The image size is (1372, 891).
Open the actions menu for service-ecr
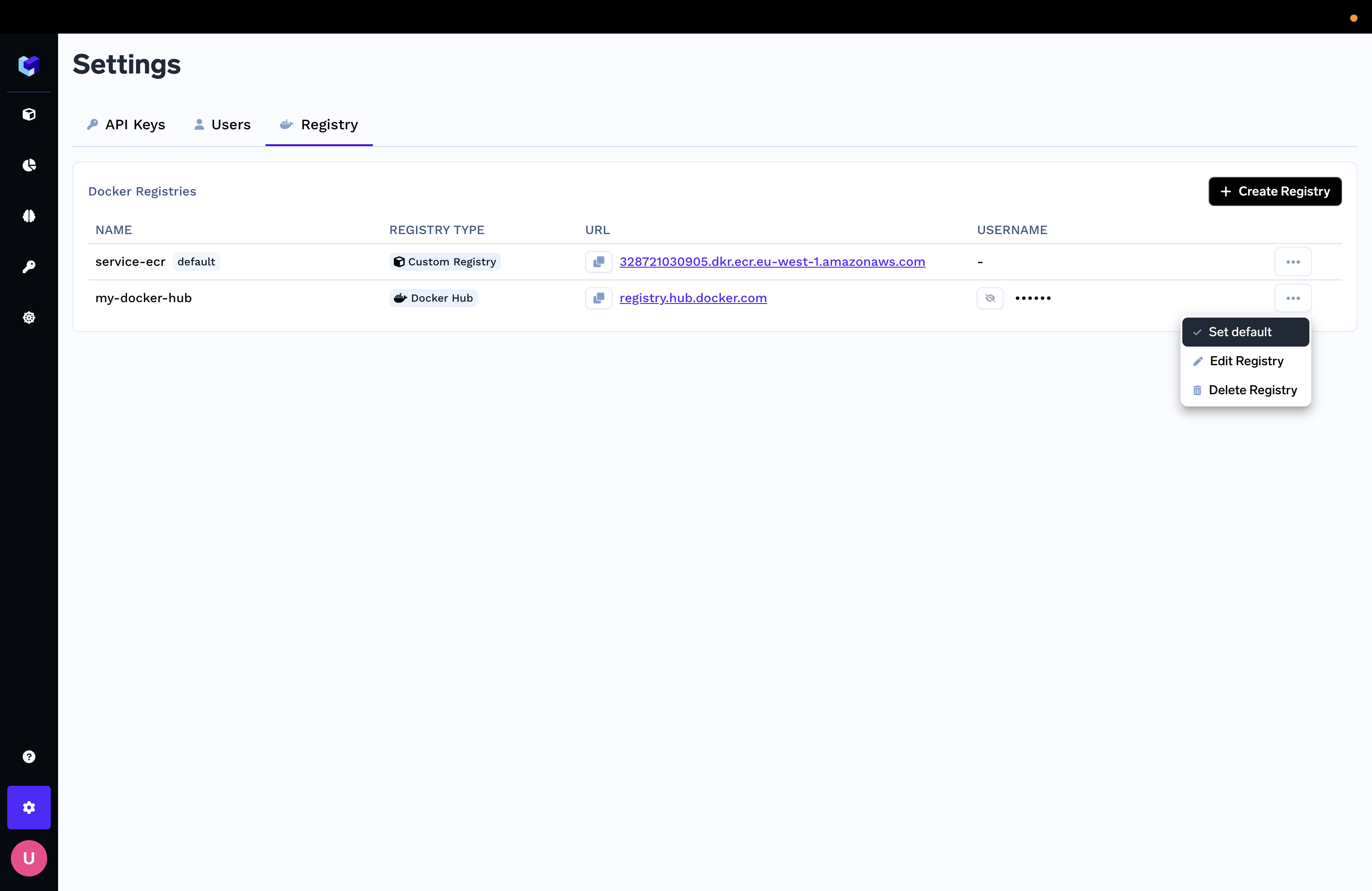click(x=1293, y=262)
